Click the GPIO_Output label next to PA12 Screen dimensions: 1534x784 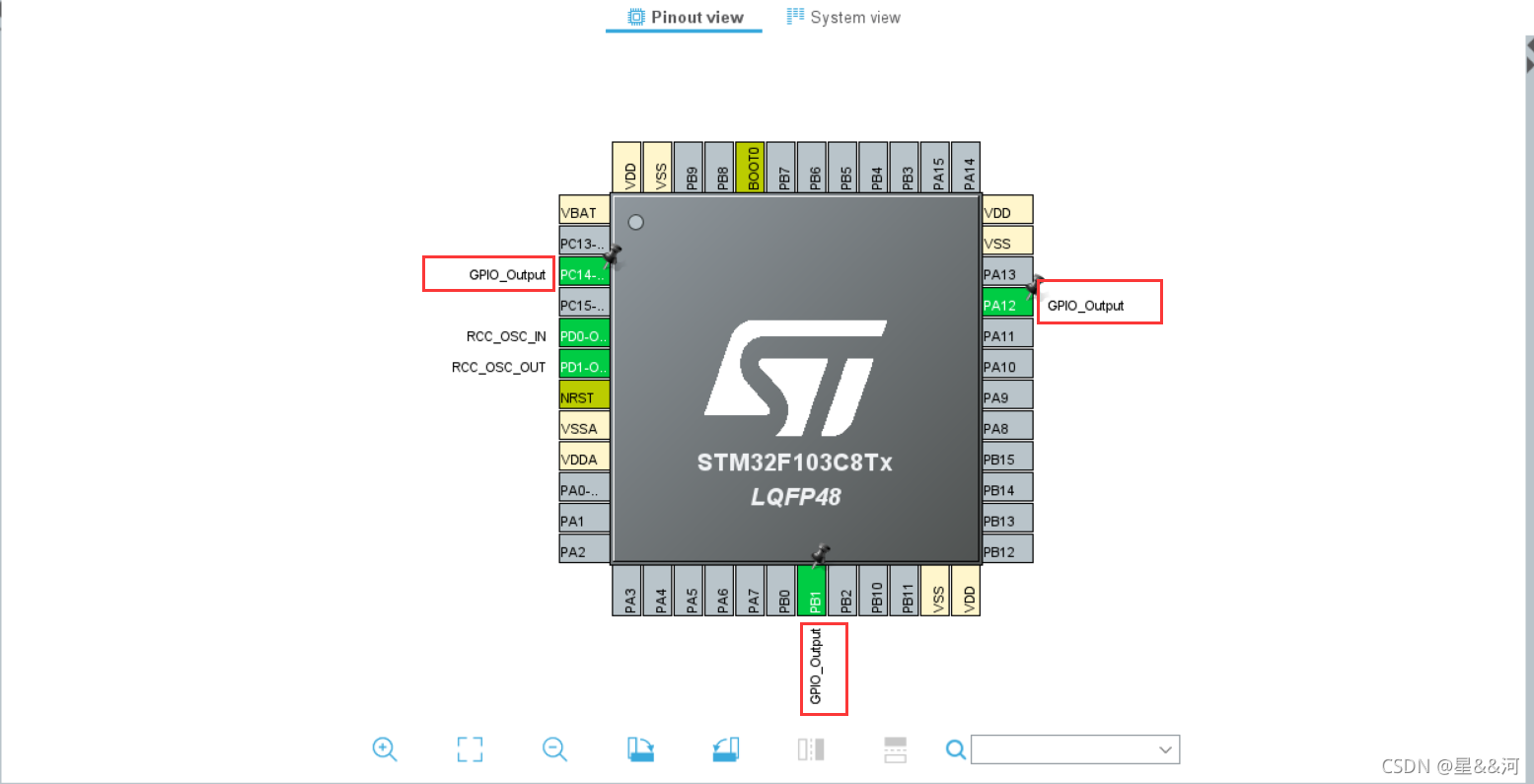coord(1099,305)
